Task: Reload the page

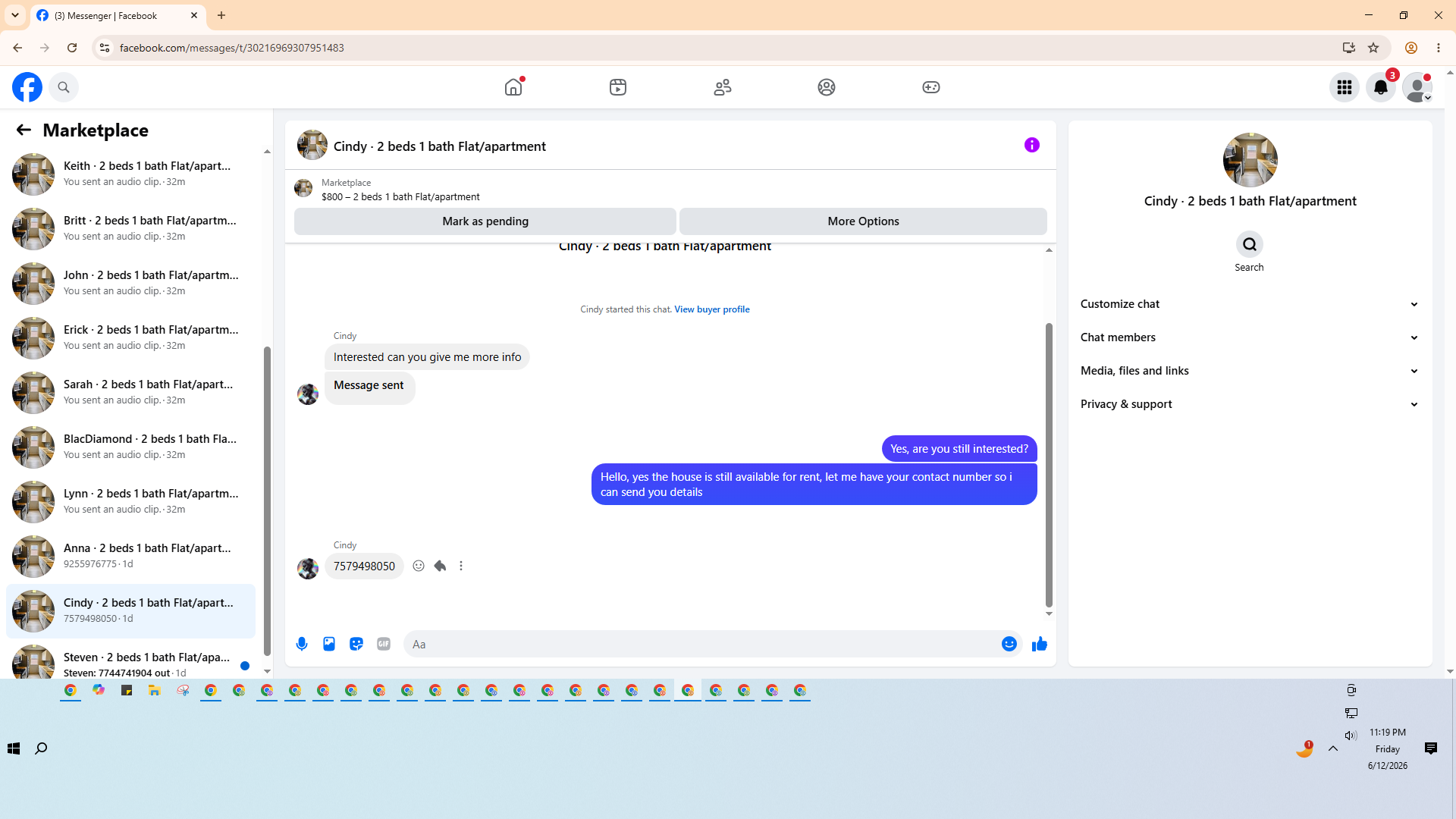Action: (72, 48)
